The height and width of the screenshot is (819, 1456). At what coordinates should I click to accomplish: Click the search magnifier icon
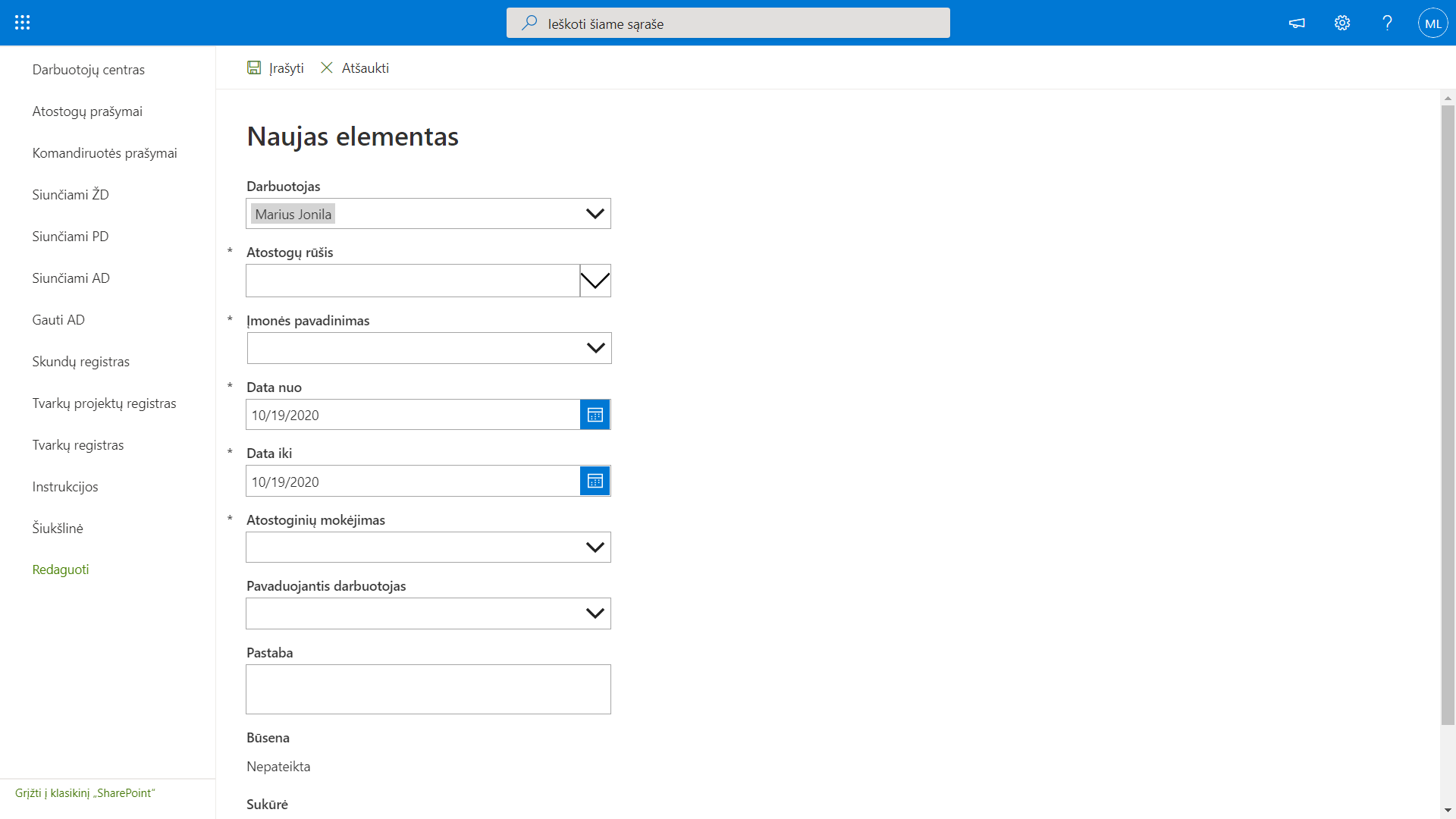point(529,23)
